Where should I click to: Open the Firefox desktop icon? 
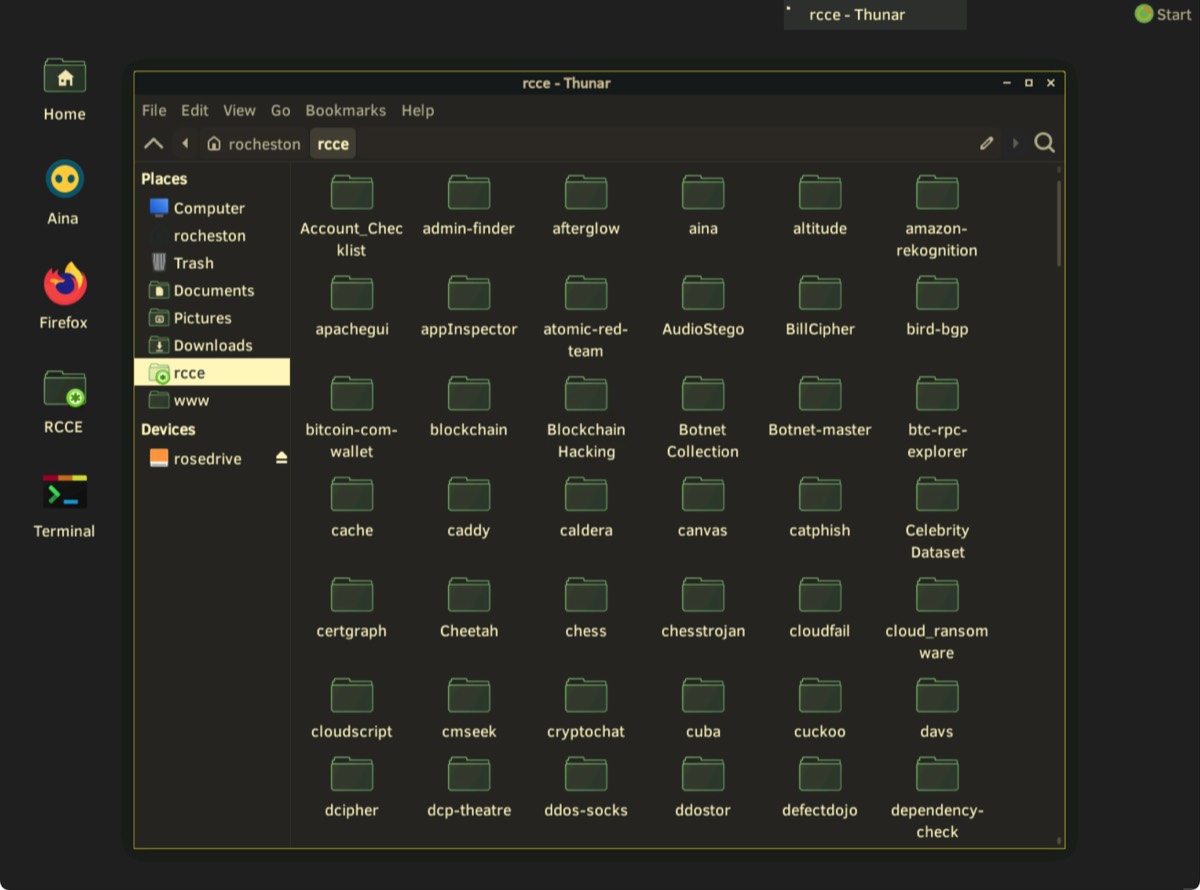click(64, 286)
